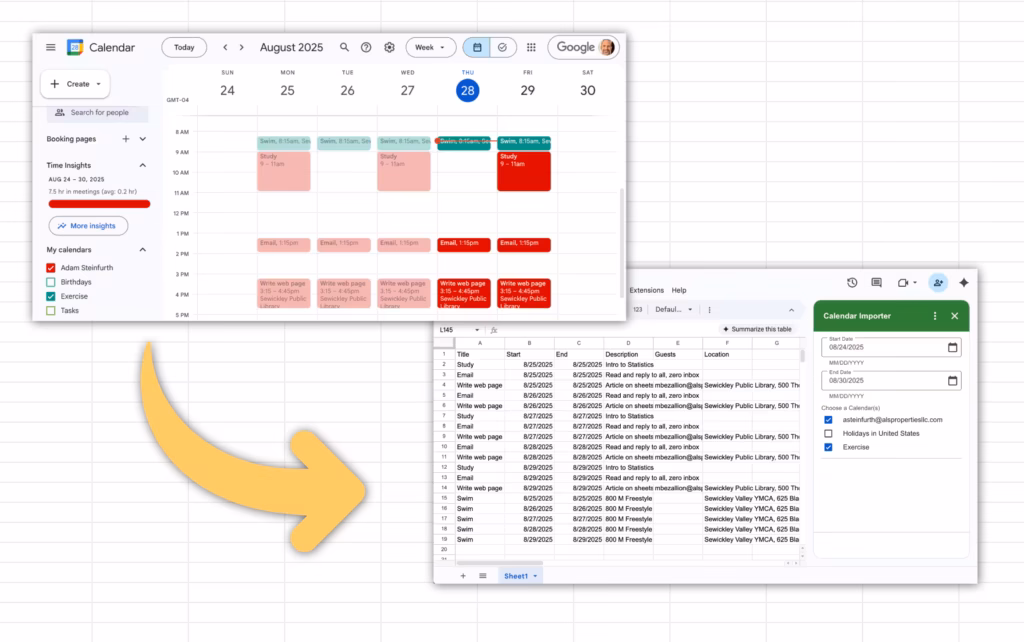Open Calendar help question mark
This screenshot has width=1024, height=642.
(366, 47)
